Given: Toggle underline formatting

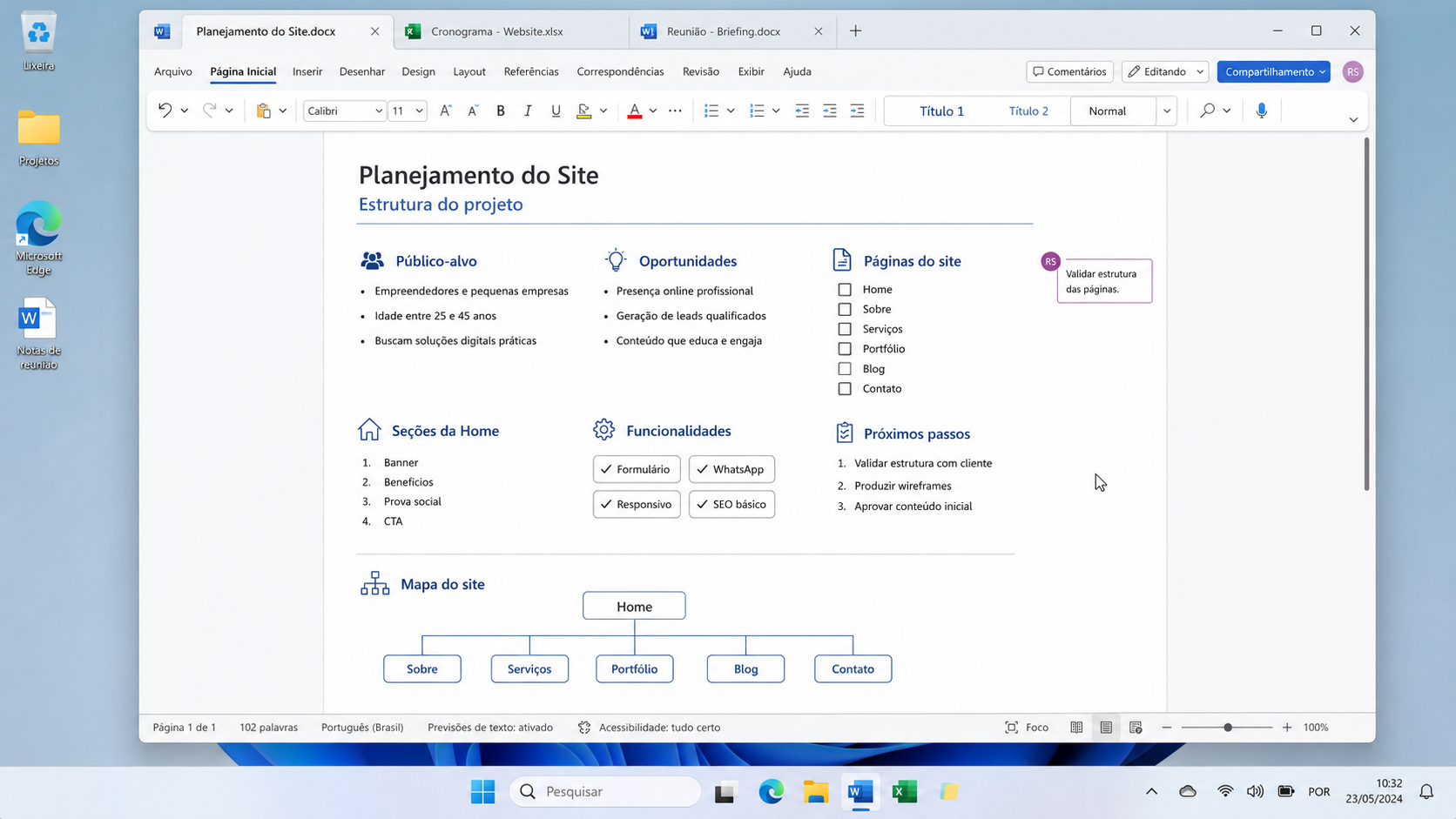Looking at the screenshot, I should click(556, 111).
